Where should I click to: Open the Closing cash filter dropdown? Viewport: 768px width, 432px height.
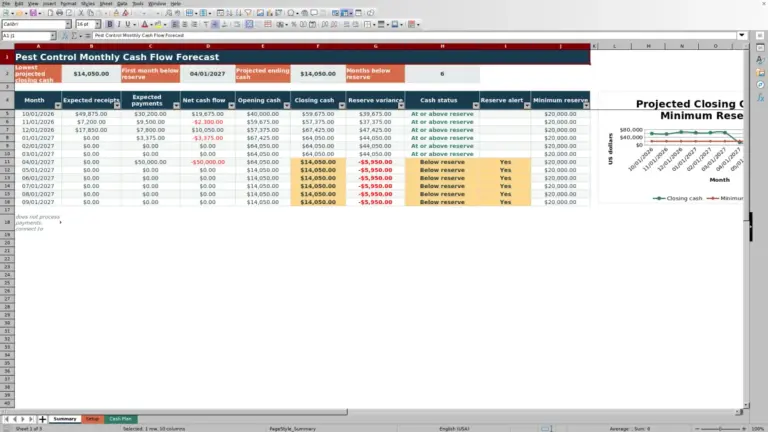[x=342, y=106]
